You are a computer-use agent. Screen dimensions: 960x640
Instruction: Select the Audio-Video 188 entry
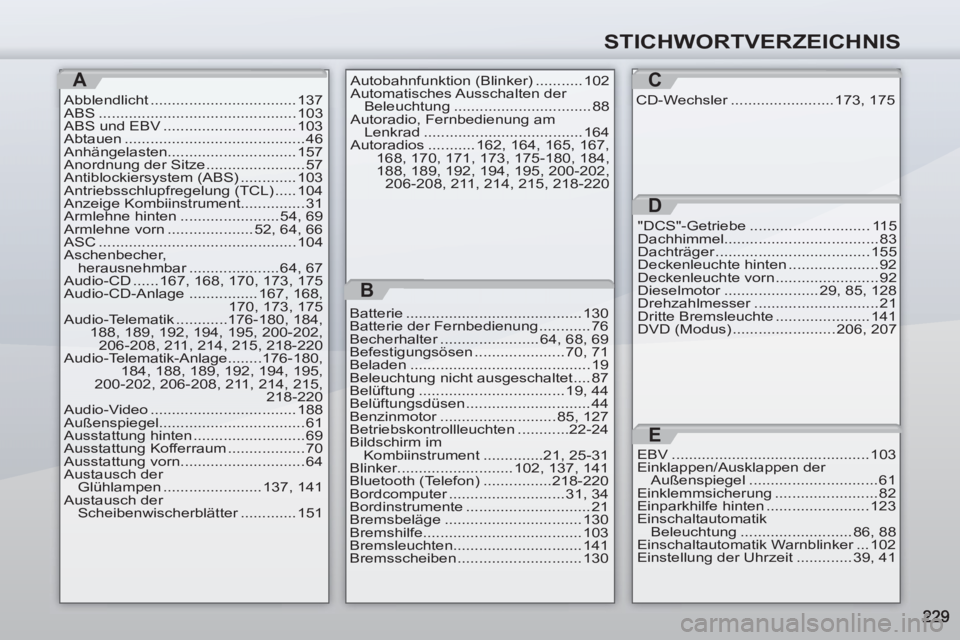[193, 410]
